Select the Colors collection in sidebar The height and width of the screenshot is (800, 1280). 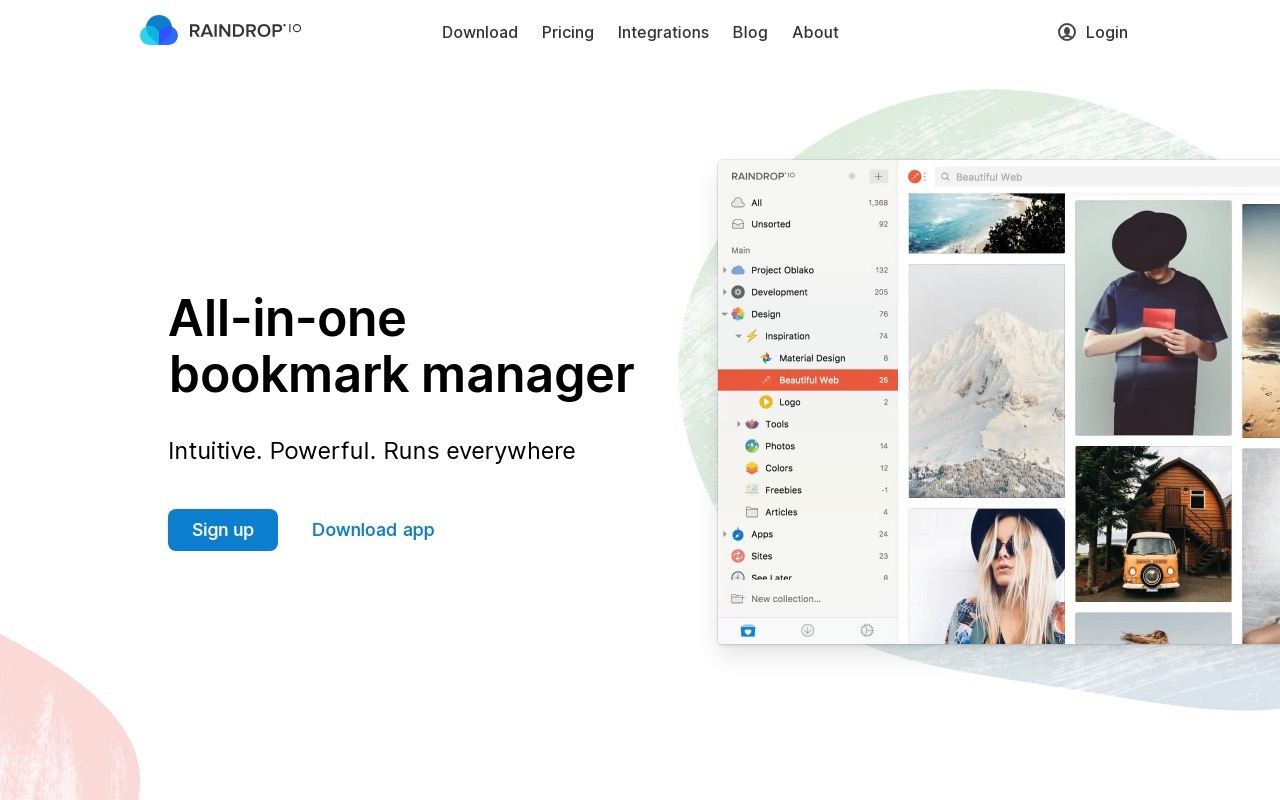click(779, 468)
